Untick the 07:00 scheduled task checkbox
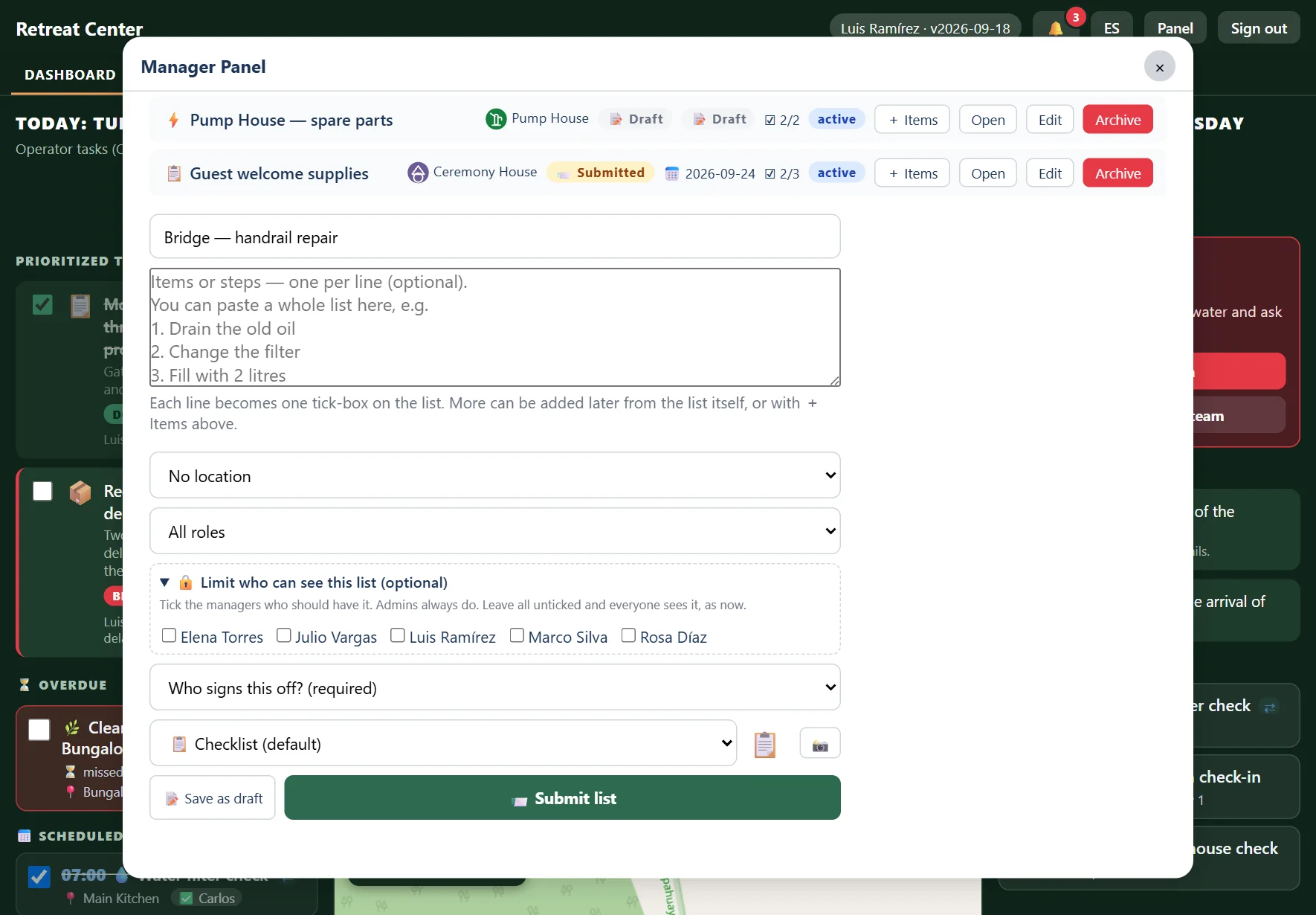The width and height of the screenshot is (1316, 915). (39, 876)
